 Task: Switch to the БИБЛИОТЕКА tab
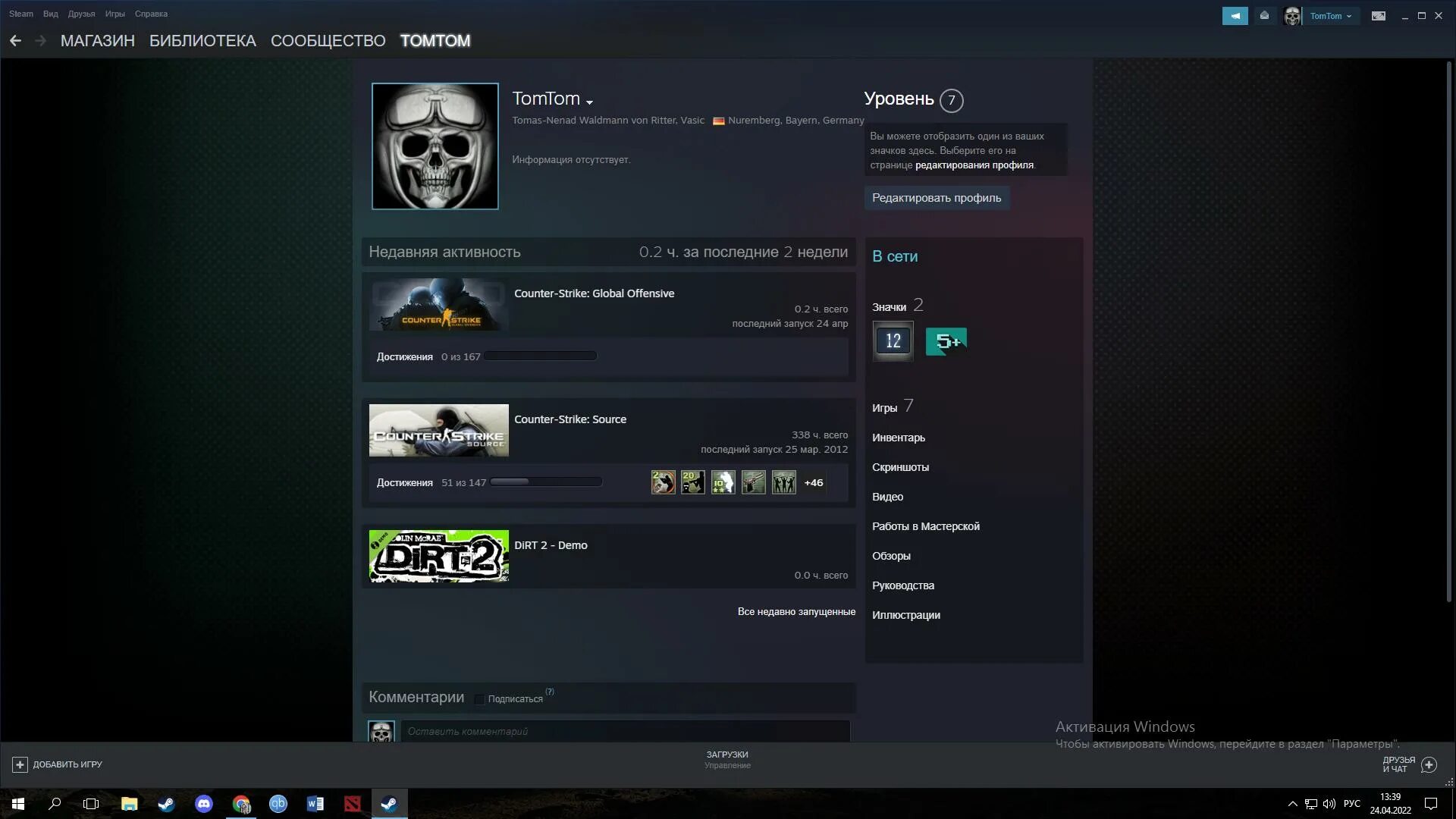(202, 41)
